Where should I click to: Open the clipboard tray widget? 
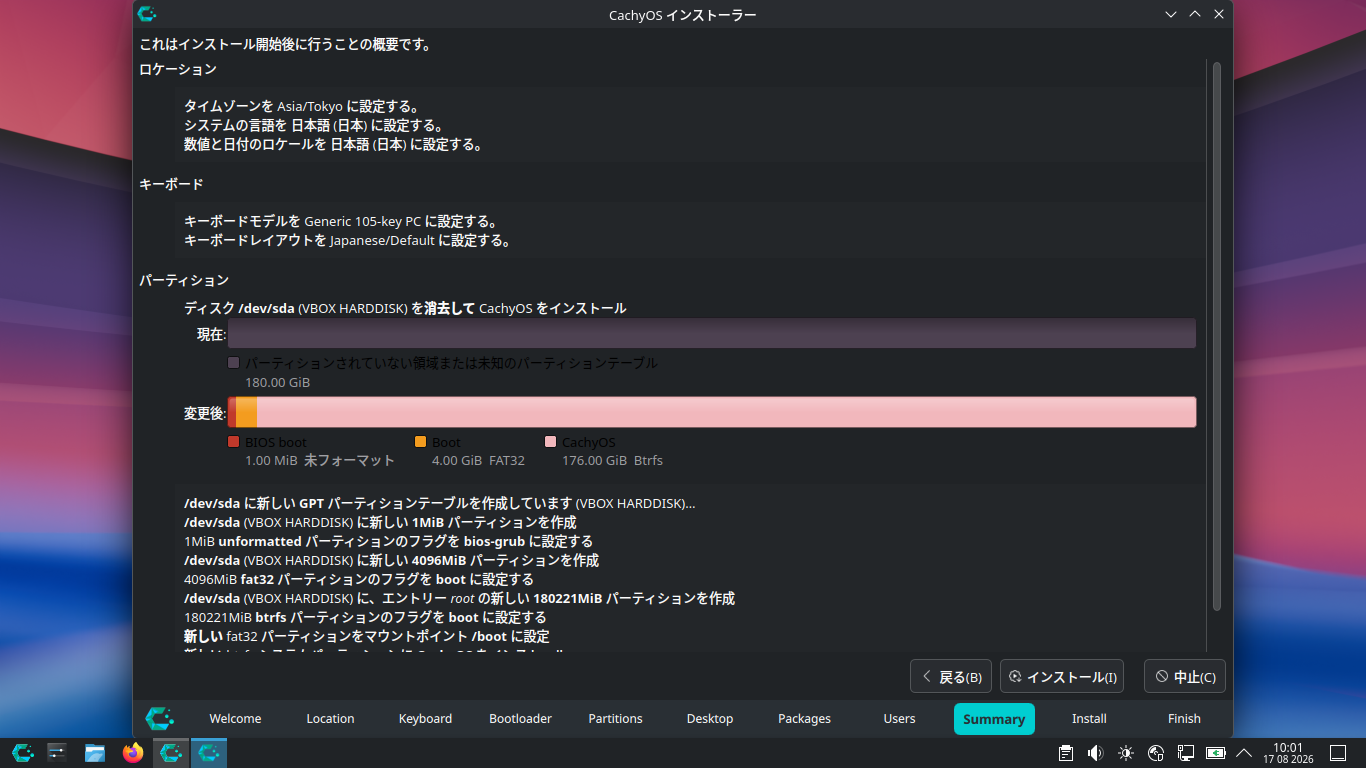(x=1066, y=753)
